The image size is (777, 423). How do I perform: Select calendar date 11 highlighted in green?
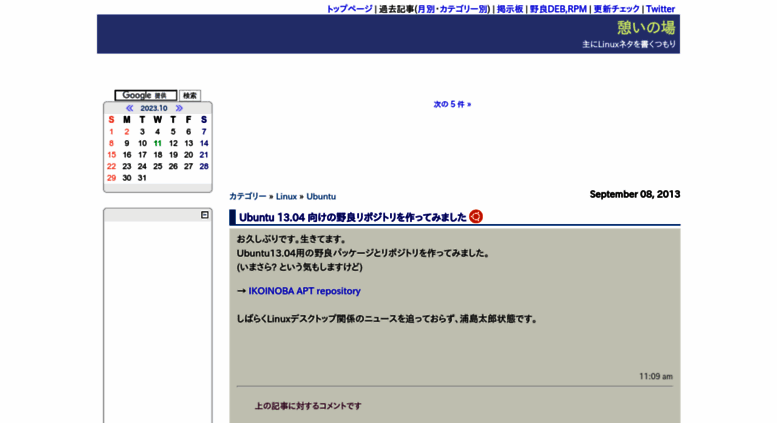coord(158,143)
